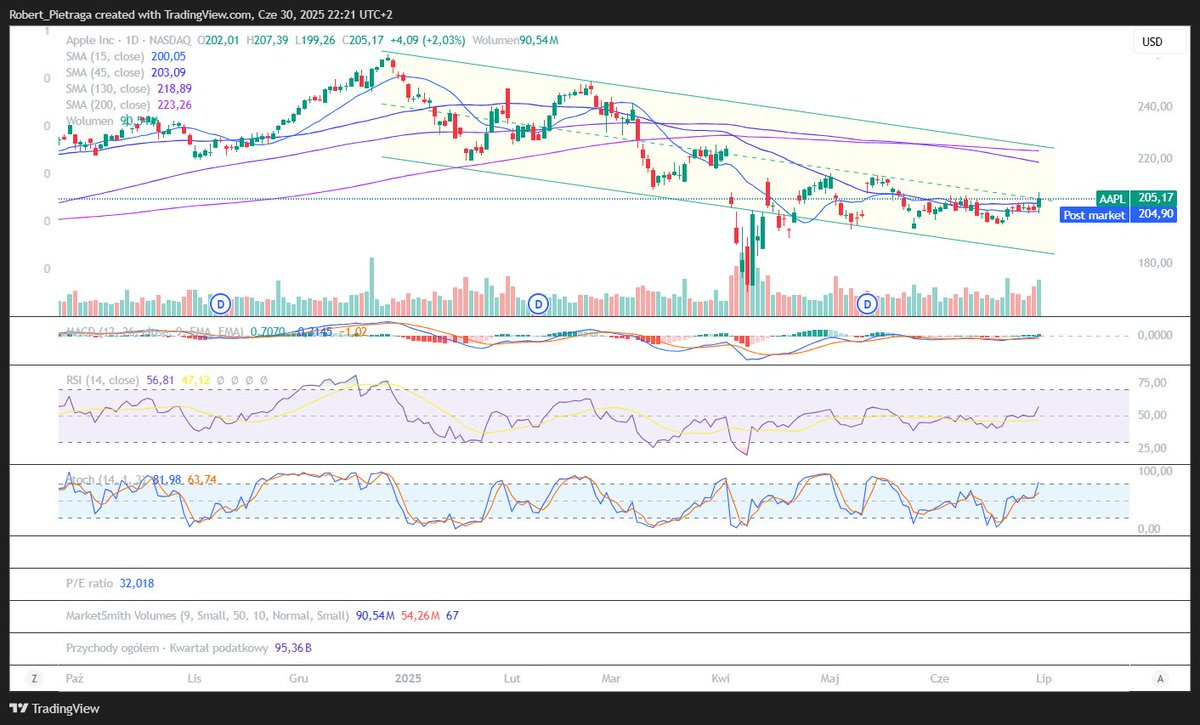Screen dimensions: 1200x725
Task: Click the 'Maj' label on the time axis
Action: 829,678
